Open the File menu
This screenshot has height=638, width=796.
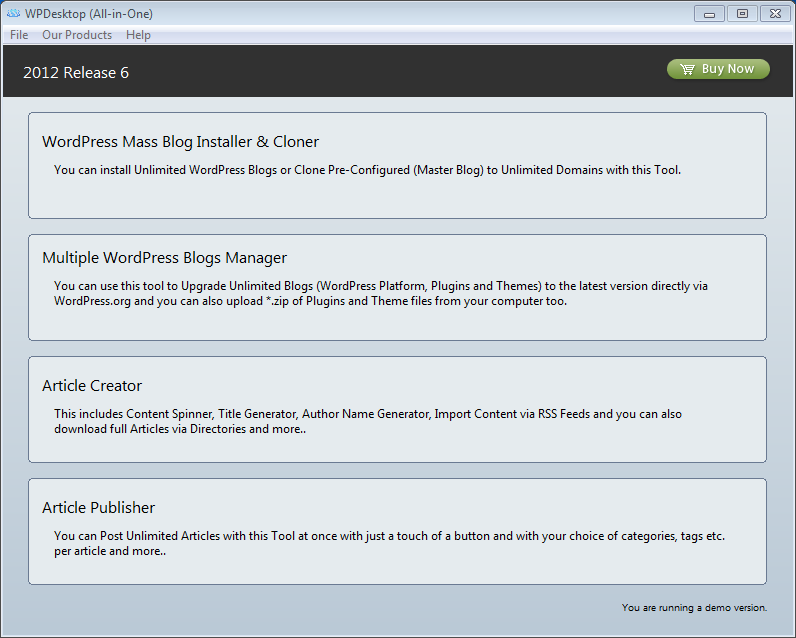point(19,35)
